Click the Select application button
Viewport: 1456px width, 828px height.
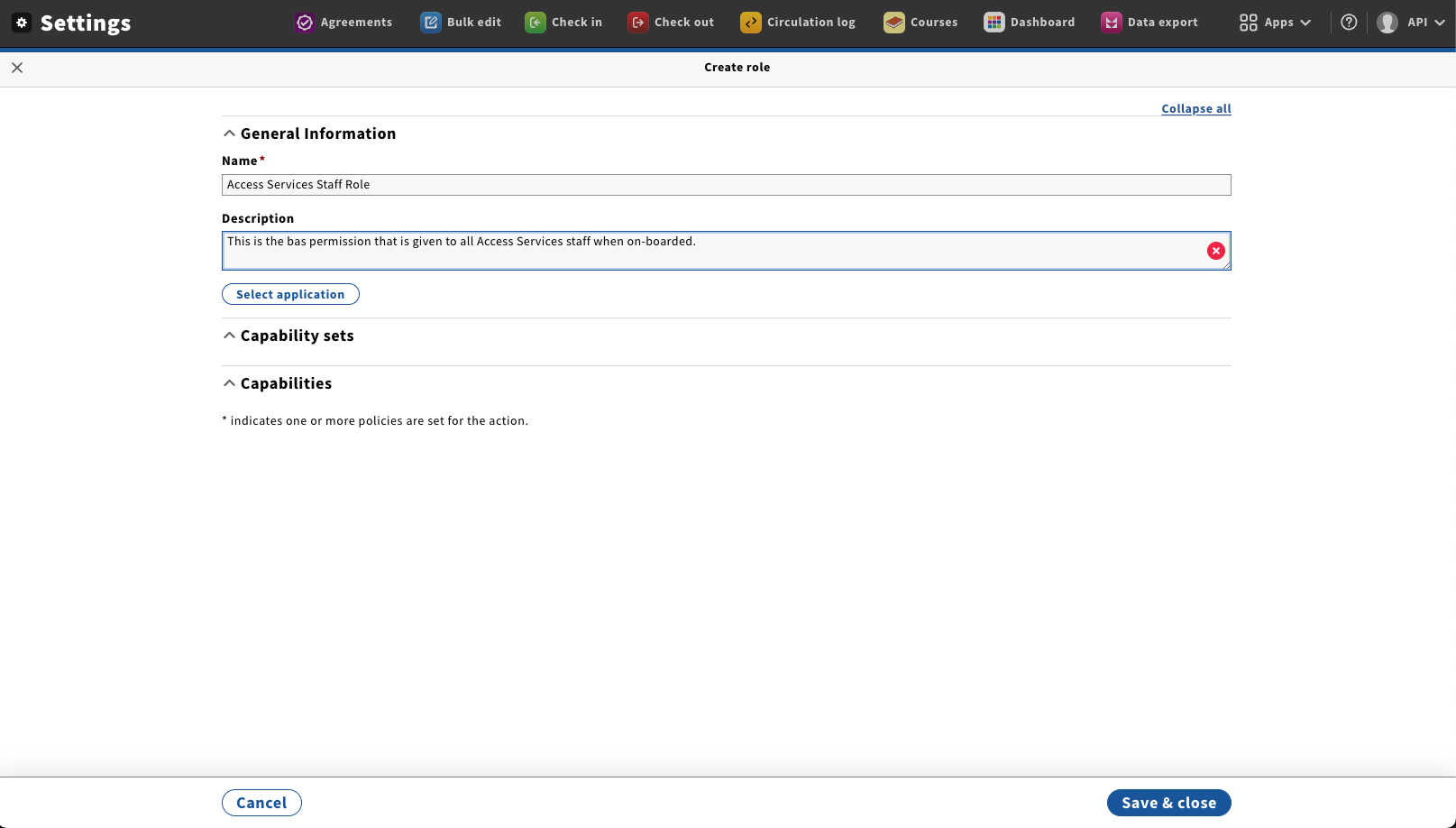(290, 294)
